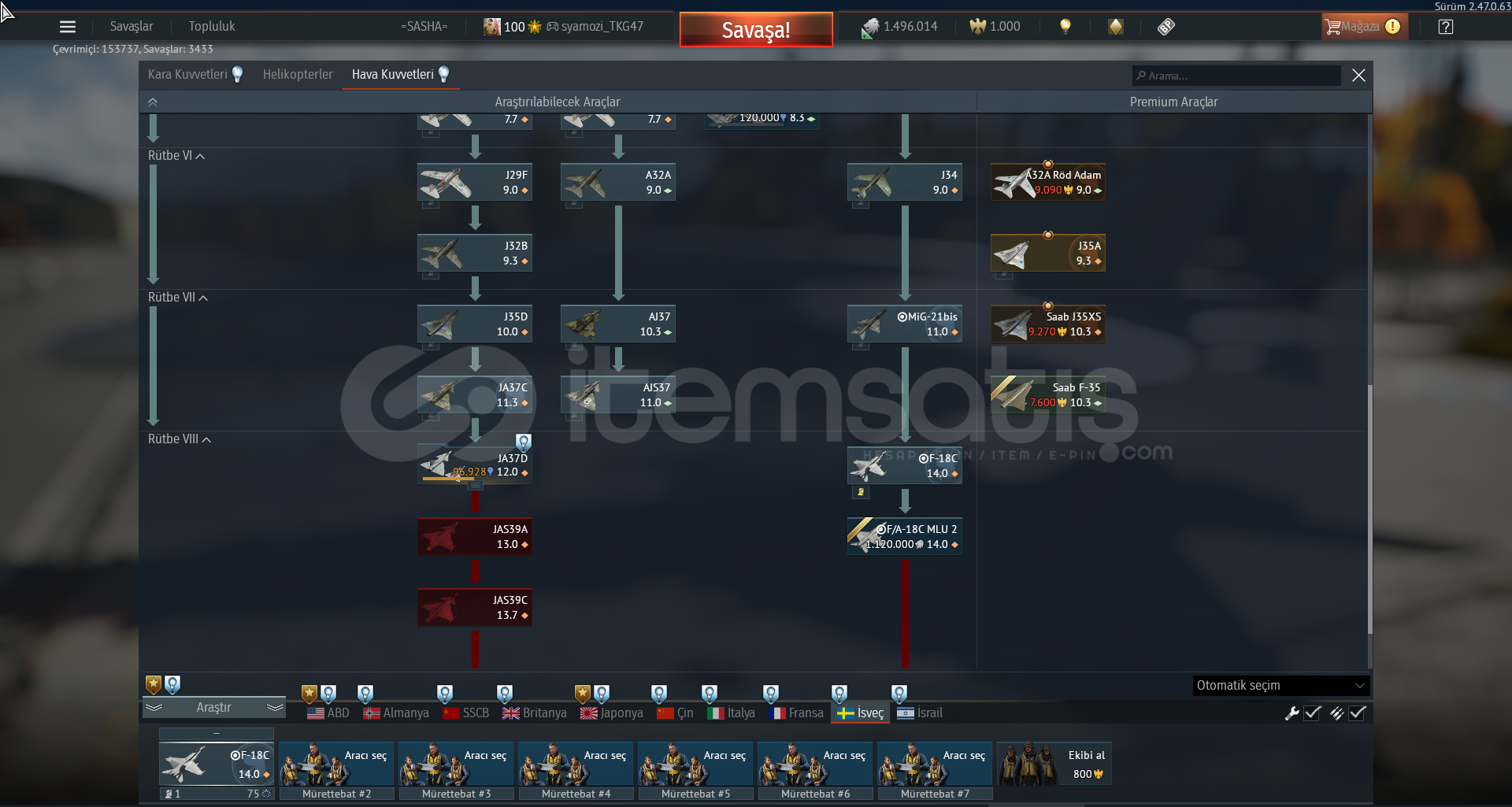Image resolution: width=1512 pixels, height=807 pixels.
Task: Select the J32B aircraft
Action: 475,254
